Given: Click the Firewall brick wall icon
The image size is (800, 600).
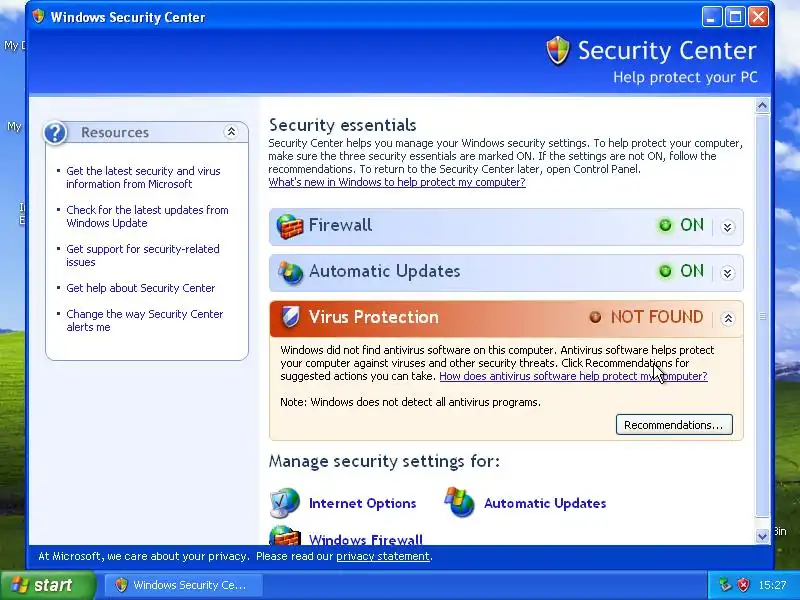Looking at the screenshot, I should point(289,226).
